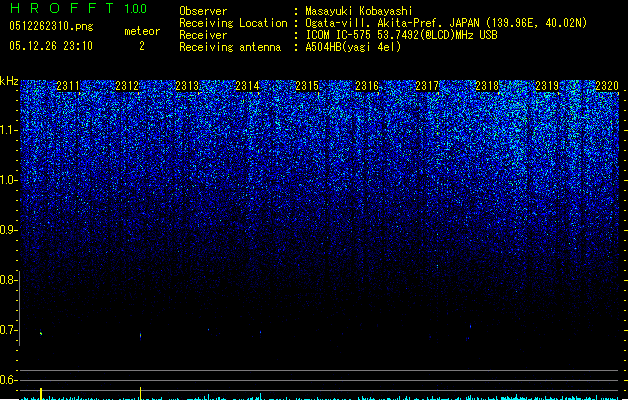Click the 2313 time marker
Image resolution: width=629 pixels, height=400 pixels.
pos(187,85)
